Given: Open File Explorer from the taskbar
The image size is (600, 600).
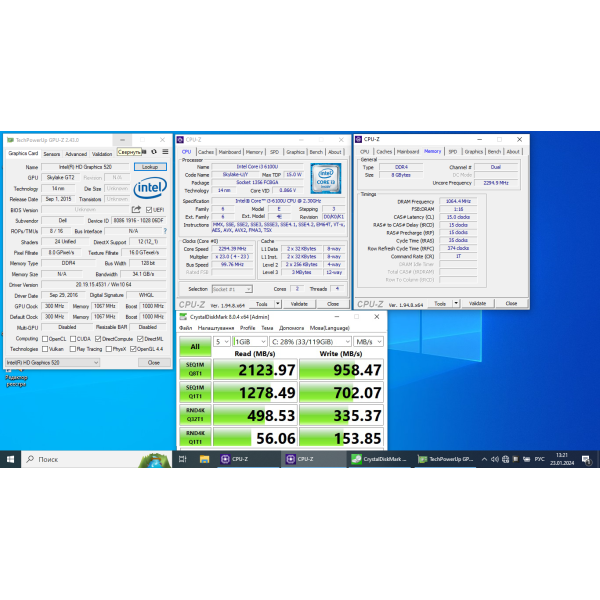Looking at the screenshot, I should coord(204,459).
